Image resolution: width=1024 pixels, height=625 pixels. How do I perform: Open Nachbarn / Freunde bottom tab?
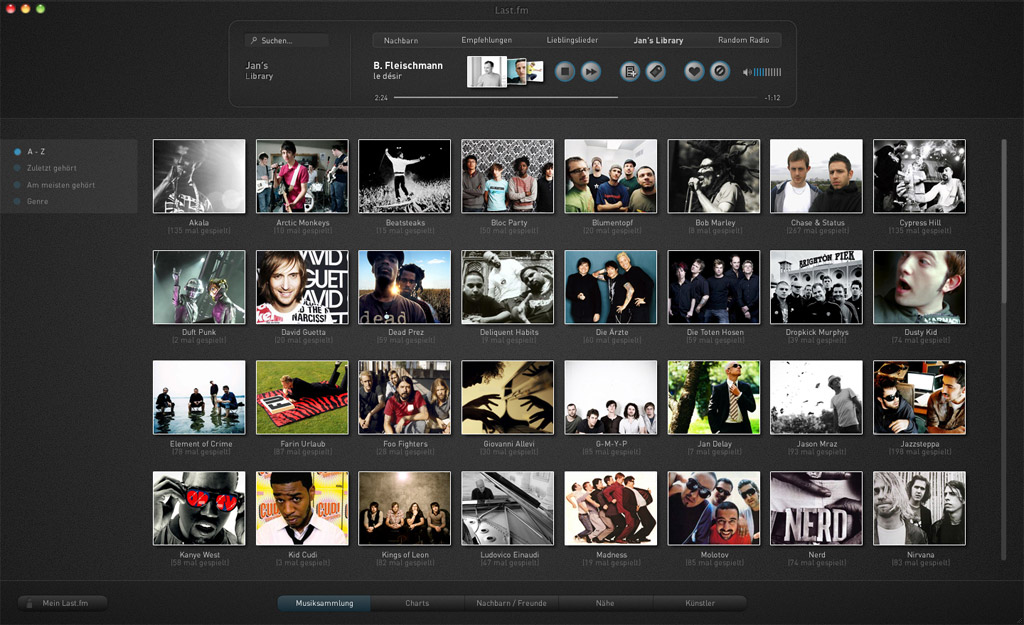[x=511, y=603]
